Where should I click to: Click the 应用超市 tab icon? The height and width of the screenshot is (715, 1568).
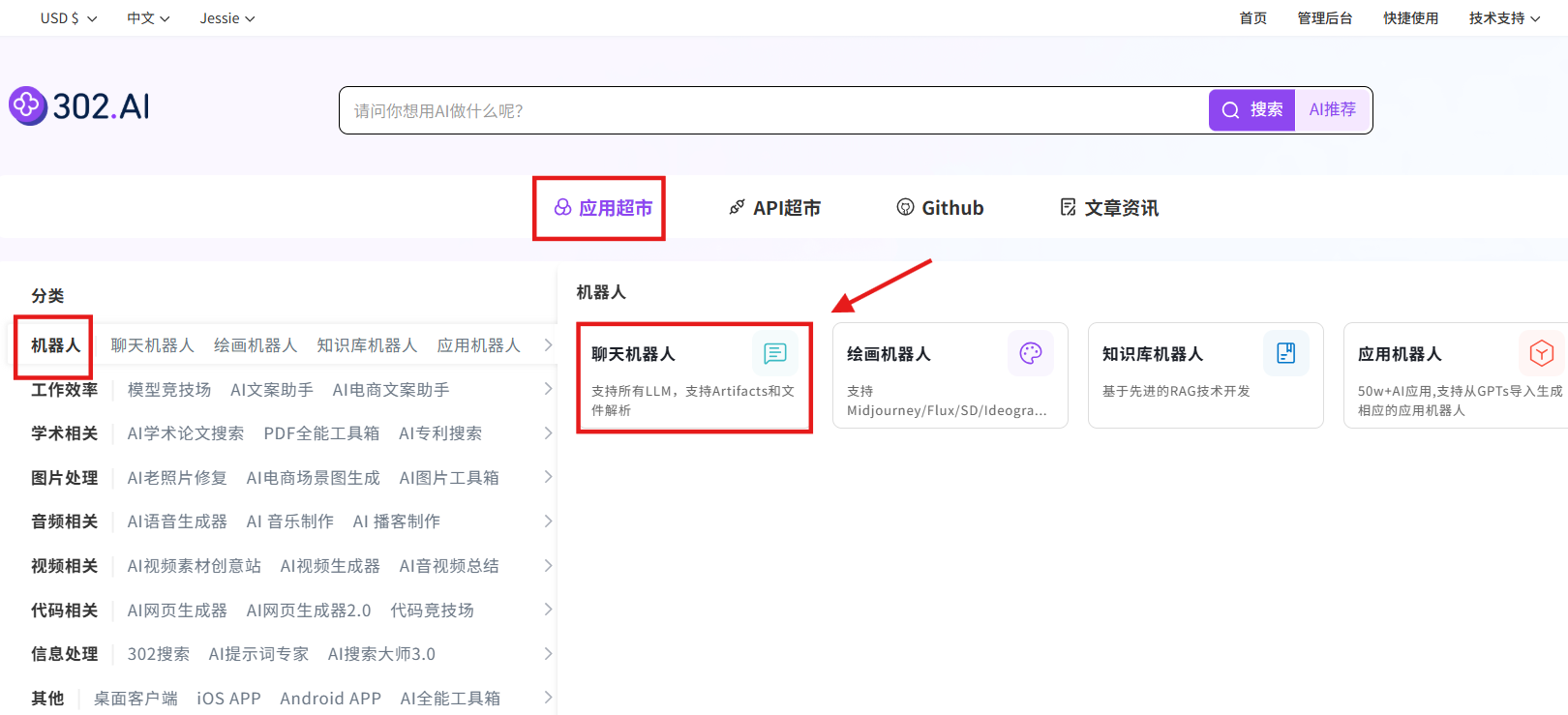tap(562, 208)
